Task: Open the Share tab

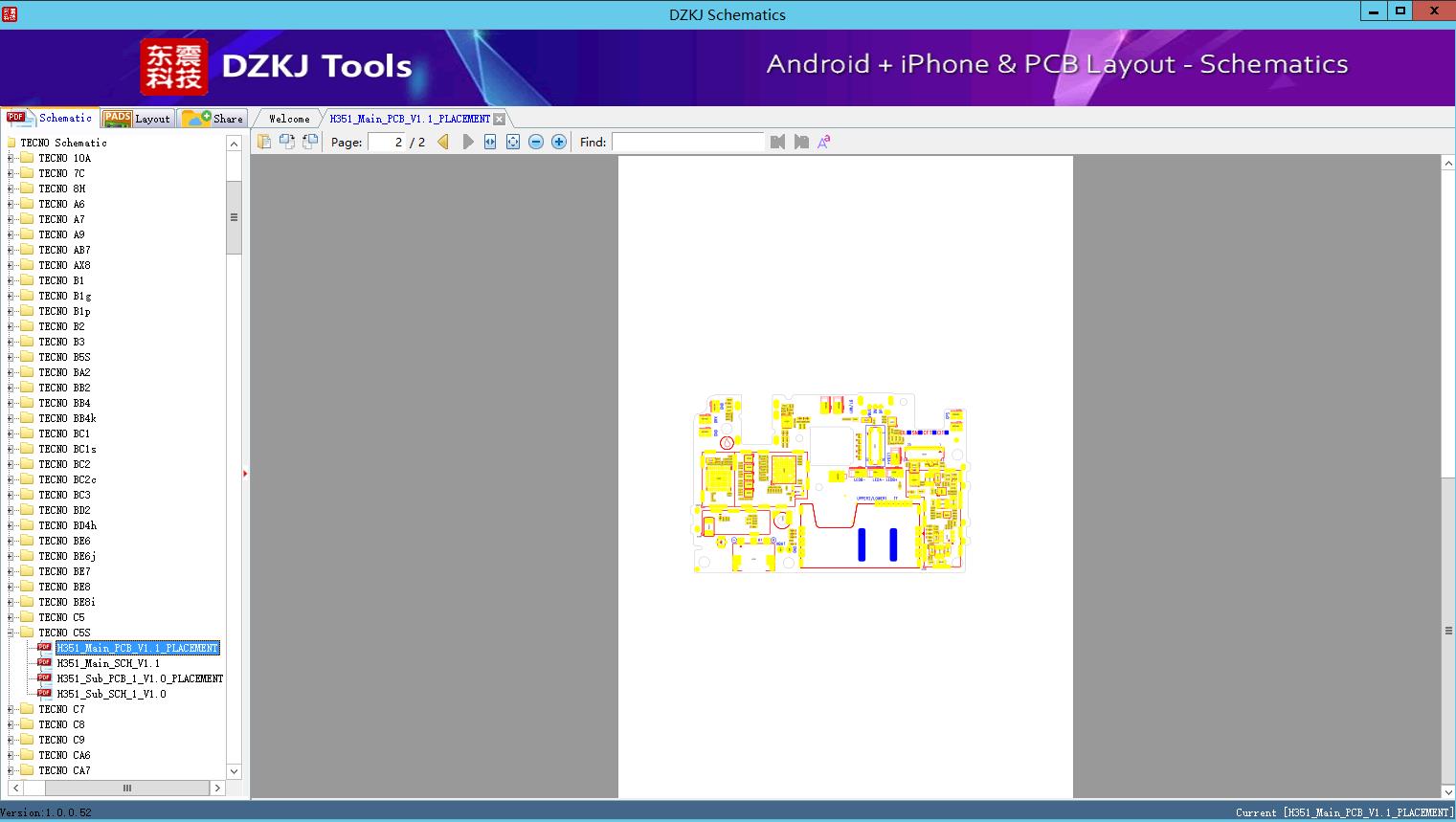Action: click(x=213, y=119)
